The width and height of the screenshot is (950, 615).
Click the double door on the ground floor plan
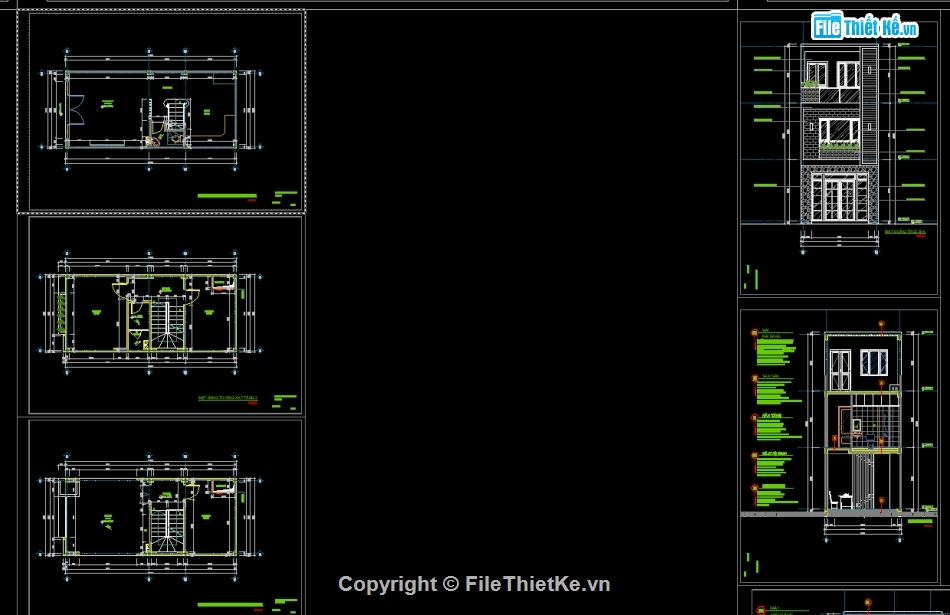[x=76, y=110]
